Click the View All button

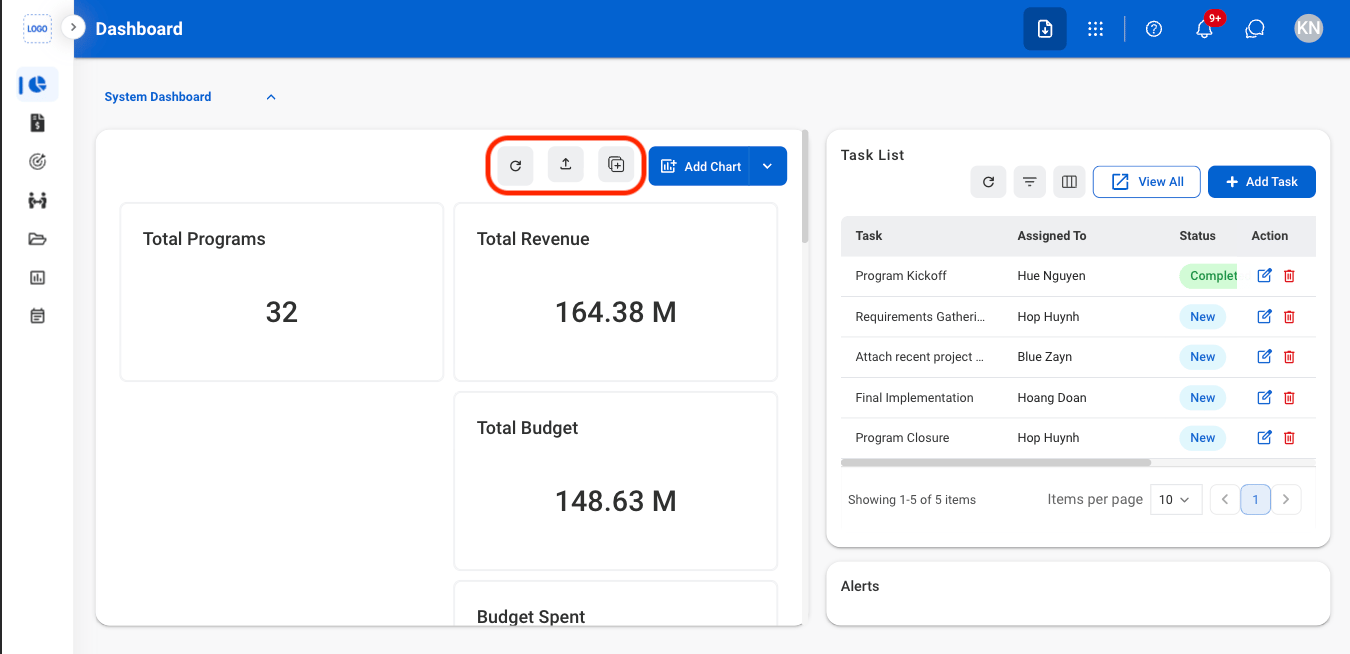pyautogui.click(x=1146, y=182)
